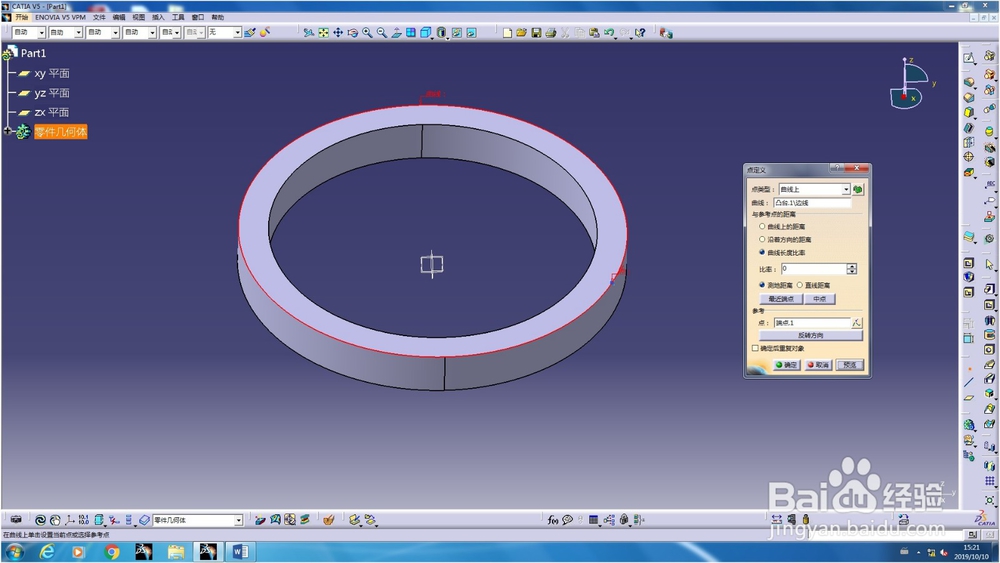
Task: Click the What's This help icon
Action: pyautogui.click(x=640, y=33)
